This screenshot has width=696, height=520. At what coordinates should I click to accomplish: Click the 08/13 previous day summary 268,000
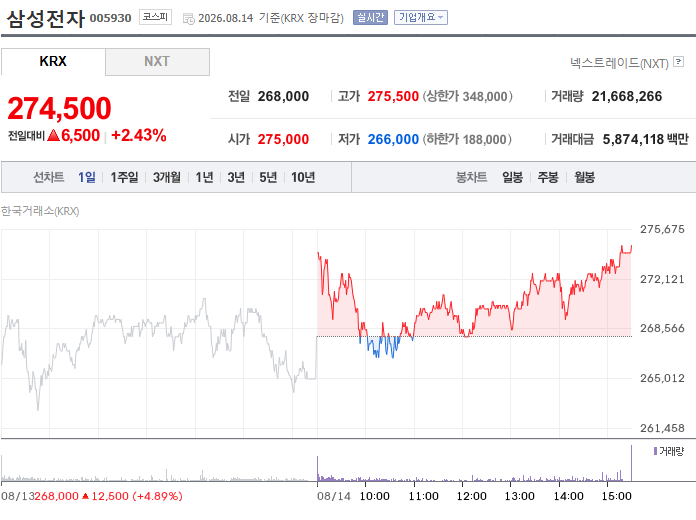[56, 496]
